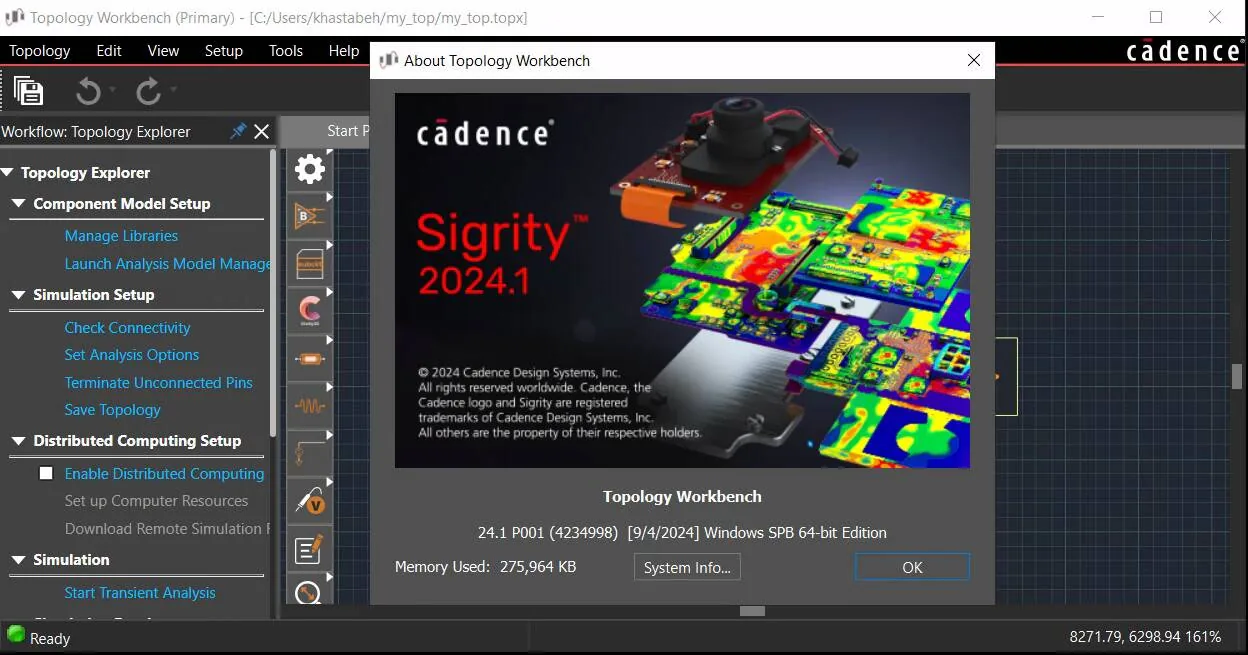Click the System Info button
Image resolution: width=1248 pixels, height=655 pixels.
(x=687, y=567)
